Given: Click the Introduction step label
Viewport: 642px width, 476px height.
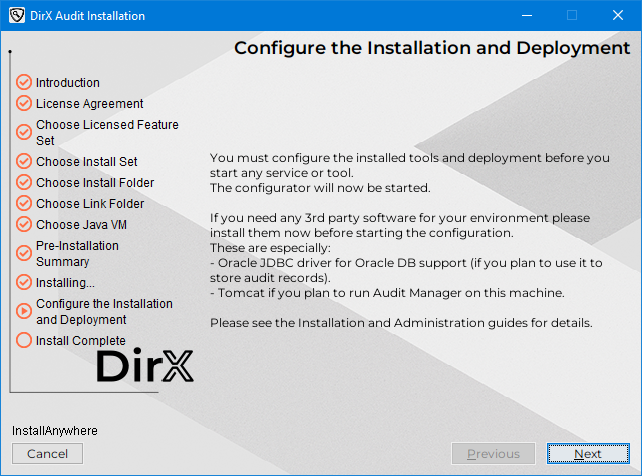Looking at the screenshot, I should (x=68, y=83).
